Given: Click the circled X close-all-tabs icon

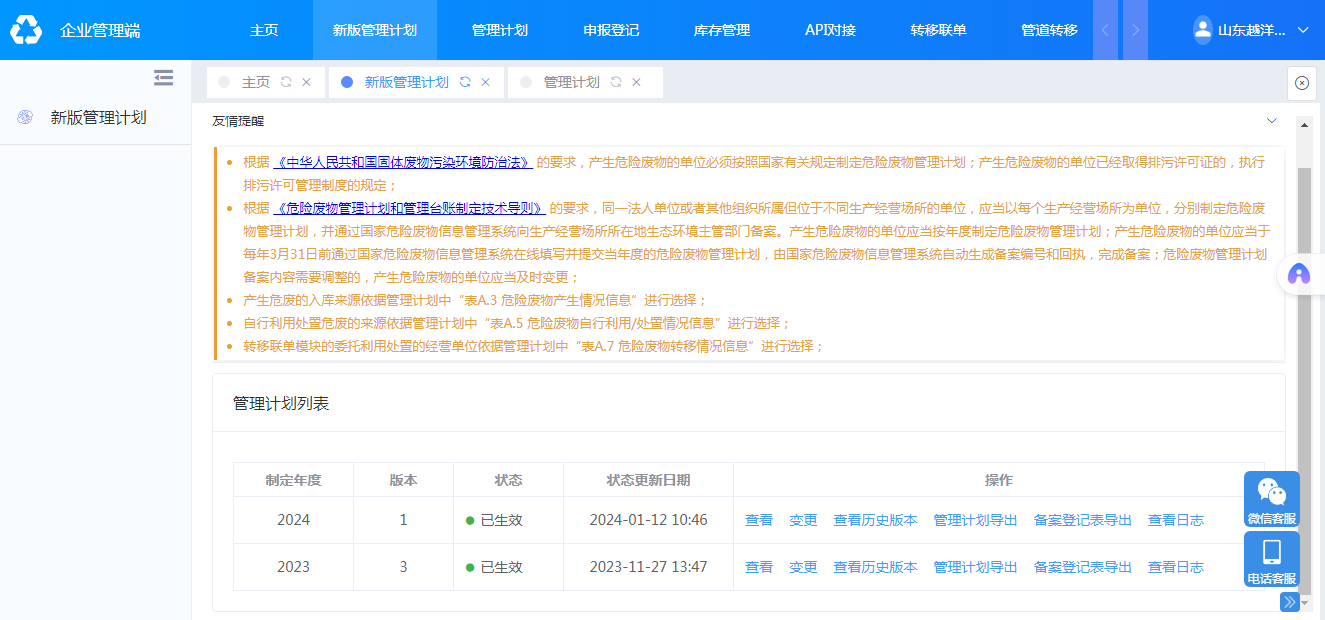Looking at the screenshot, I should pyautogui.click(x=1301, y=83).
